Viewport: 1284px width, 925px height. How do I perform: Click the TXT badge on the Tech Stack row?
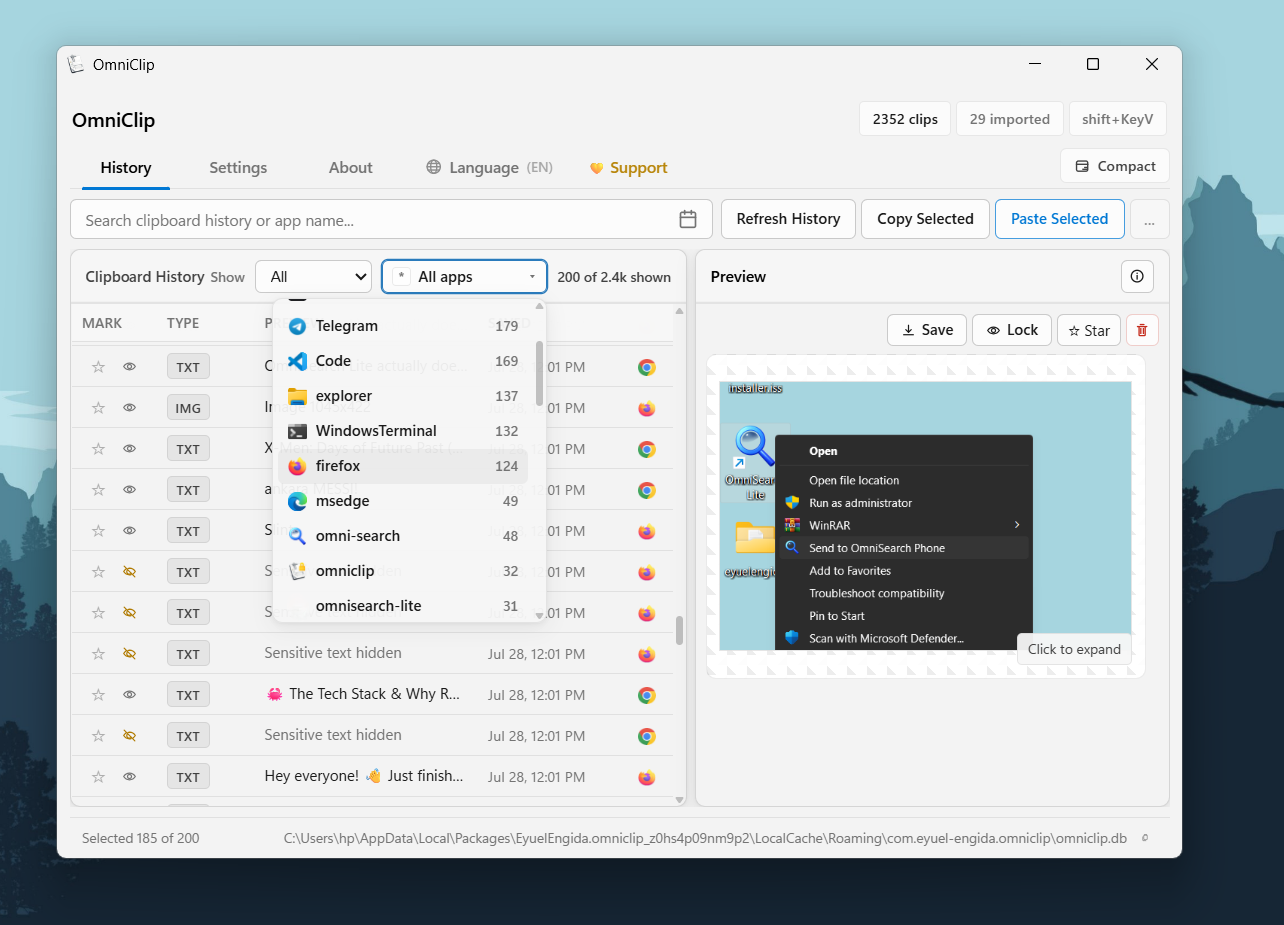(188, 695)
